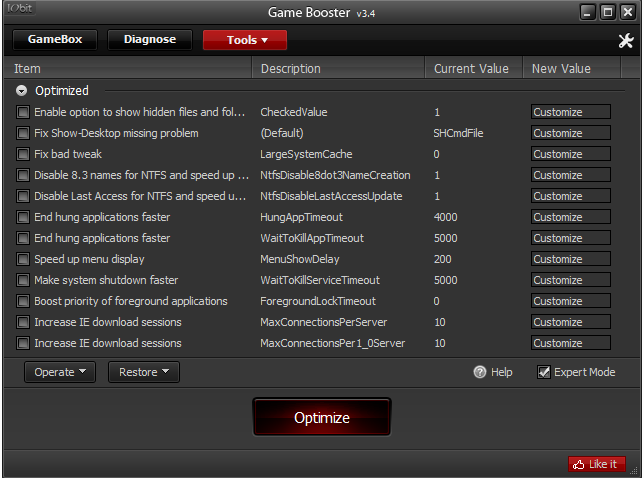
Task: Customize the ForegroundLockTimeout value
Action: click(570, 301)
